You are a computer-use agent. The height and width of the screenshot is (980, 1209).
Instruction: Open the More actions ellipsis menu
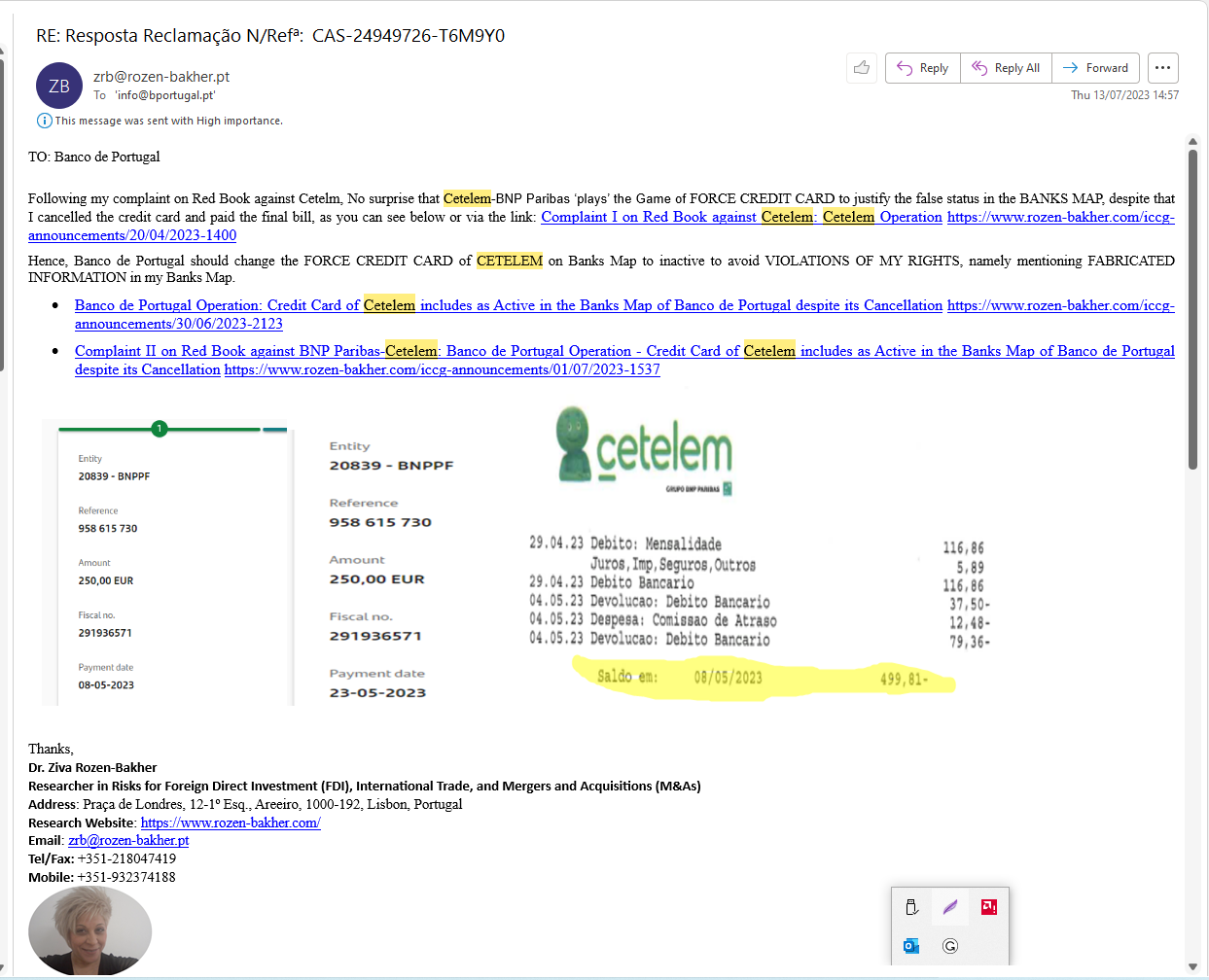point(1162,68)
